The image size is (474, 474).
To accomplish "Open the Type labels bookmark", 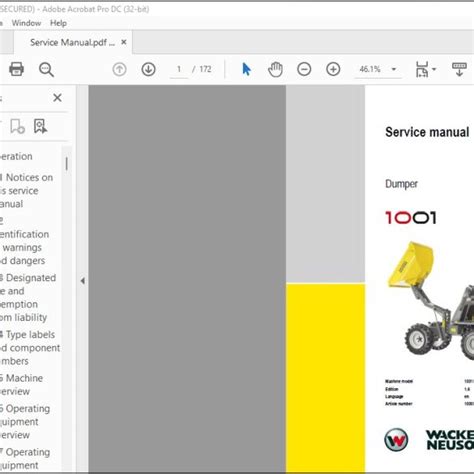I will tap(30, 347).
